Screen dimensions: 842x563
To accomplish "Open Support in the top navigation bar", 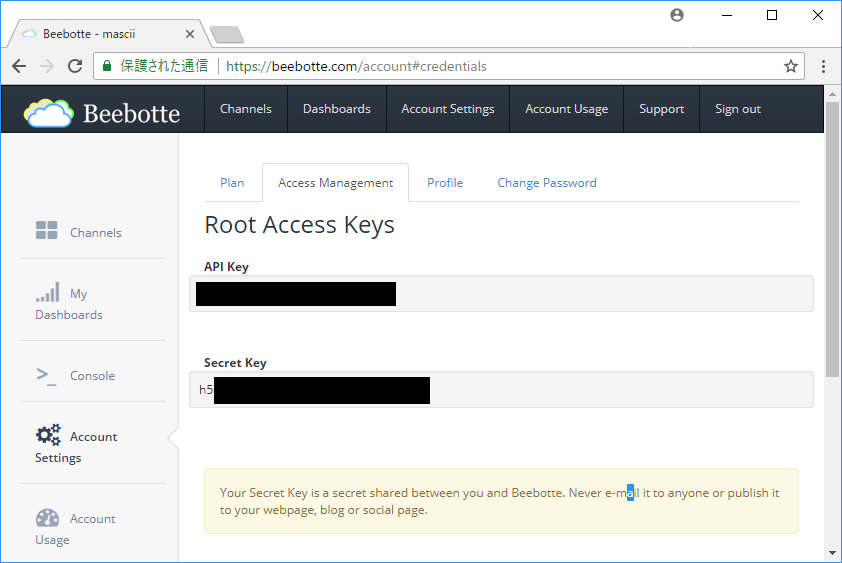I will [x=662, y=109].
